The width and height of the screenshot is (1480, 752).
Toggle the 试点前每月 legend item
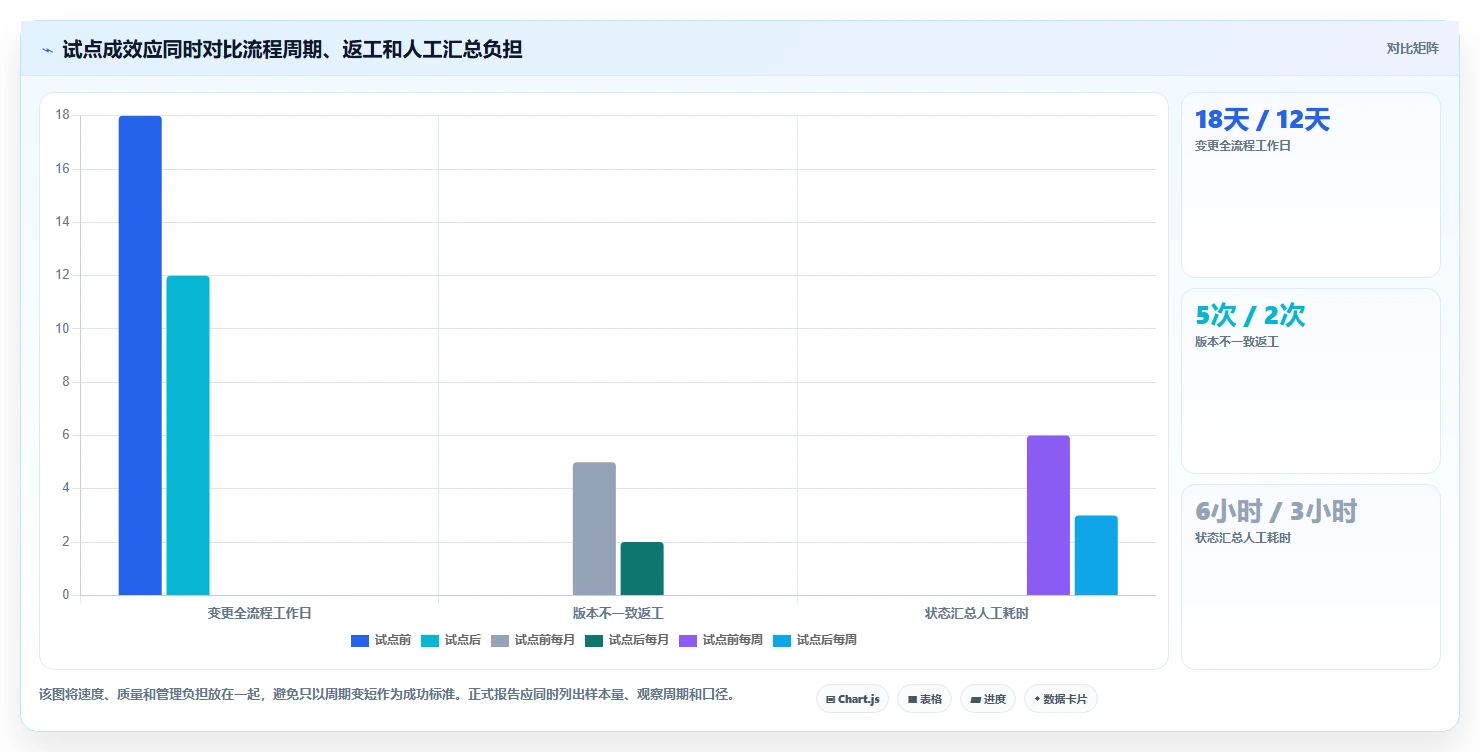pyautogui.click(x=533, y=640)
